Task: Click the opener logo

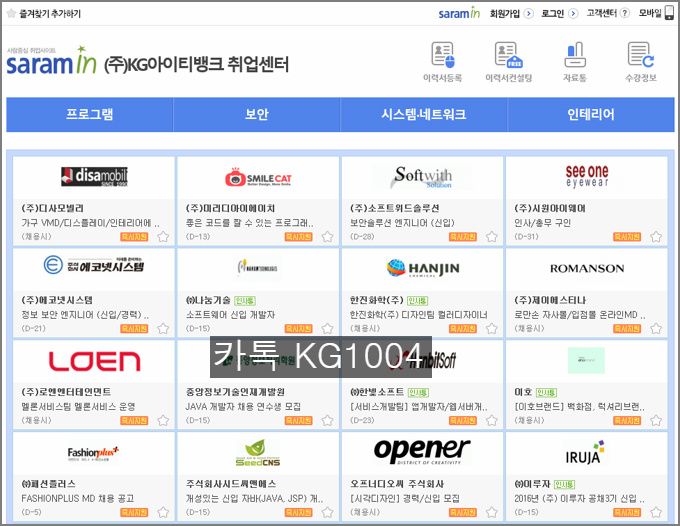Action: point(422,451)
